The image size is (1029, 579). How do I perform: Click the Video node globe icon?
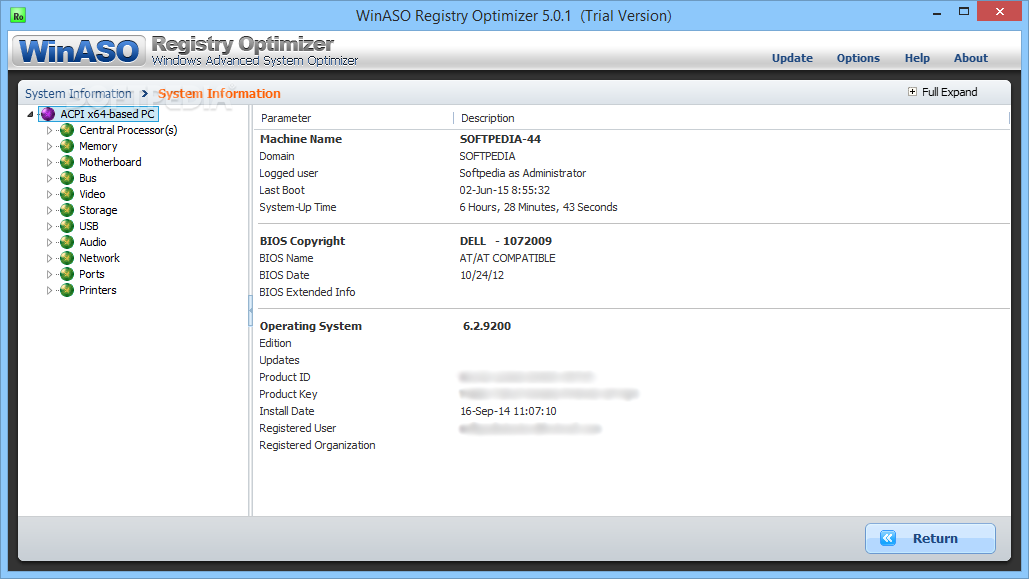tap(67, 194)
